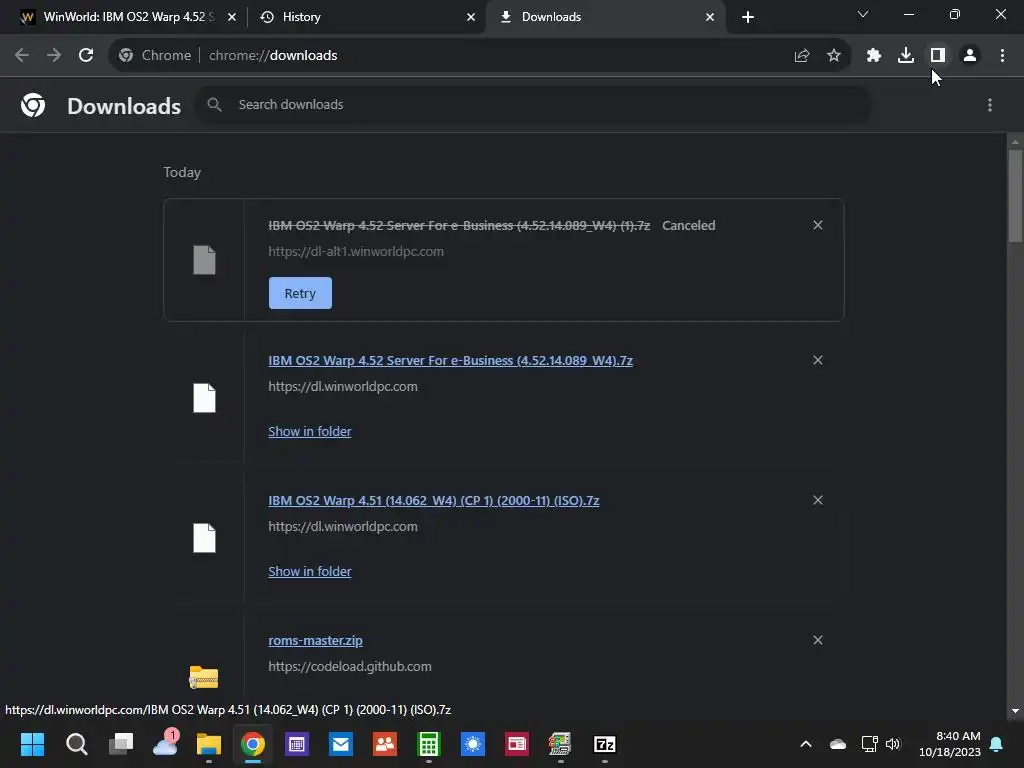Open the green calculator taskbar app
Image resolution: width=1024 pixels, height=768 pixels.
pyautogui.click(x=428, y=744)
